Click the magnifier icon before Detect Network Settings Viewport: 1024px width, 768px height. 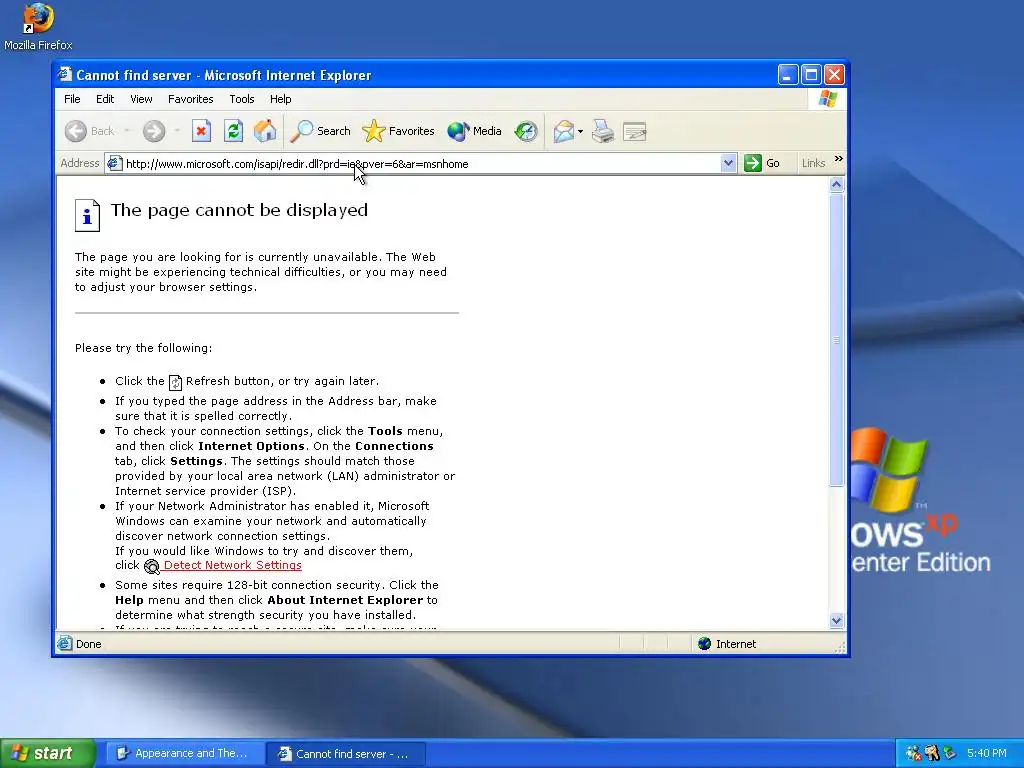click(152, 566)
